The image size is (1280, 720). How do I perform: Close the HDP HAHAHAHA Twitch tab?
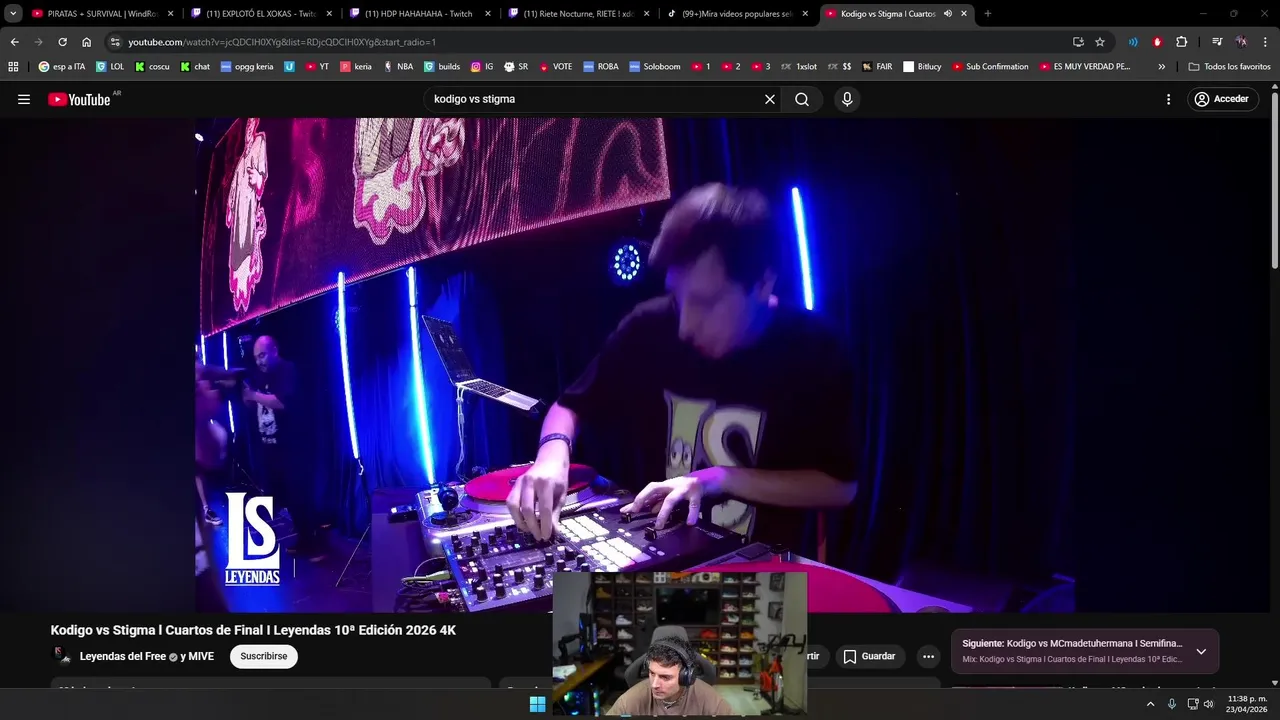pos(487,14)
